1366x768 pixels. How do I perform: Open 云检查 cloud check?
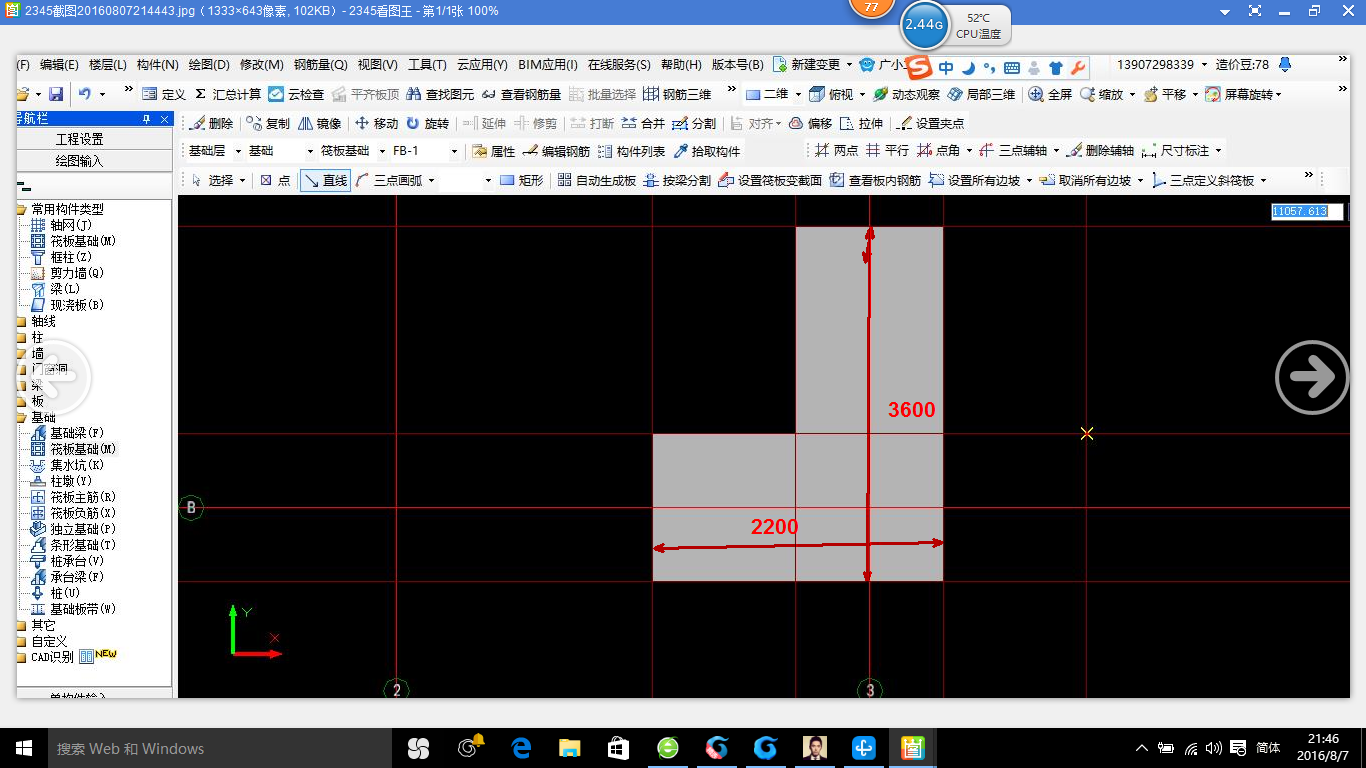(x=296, y=94)
